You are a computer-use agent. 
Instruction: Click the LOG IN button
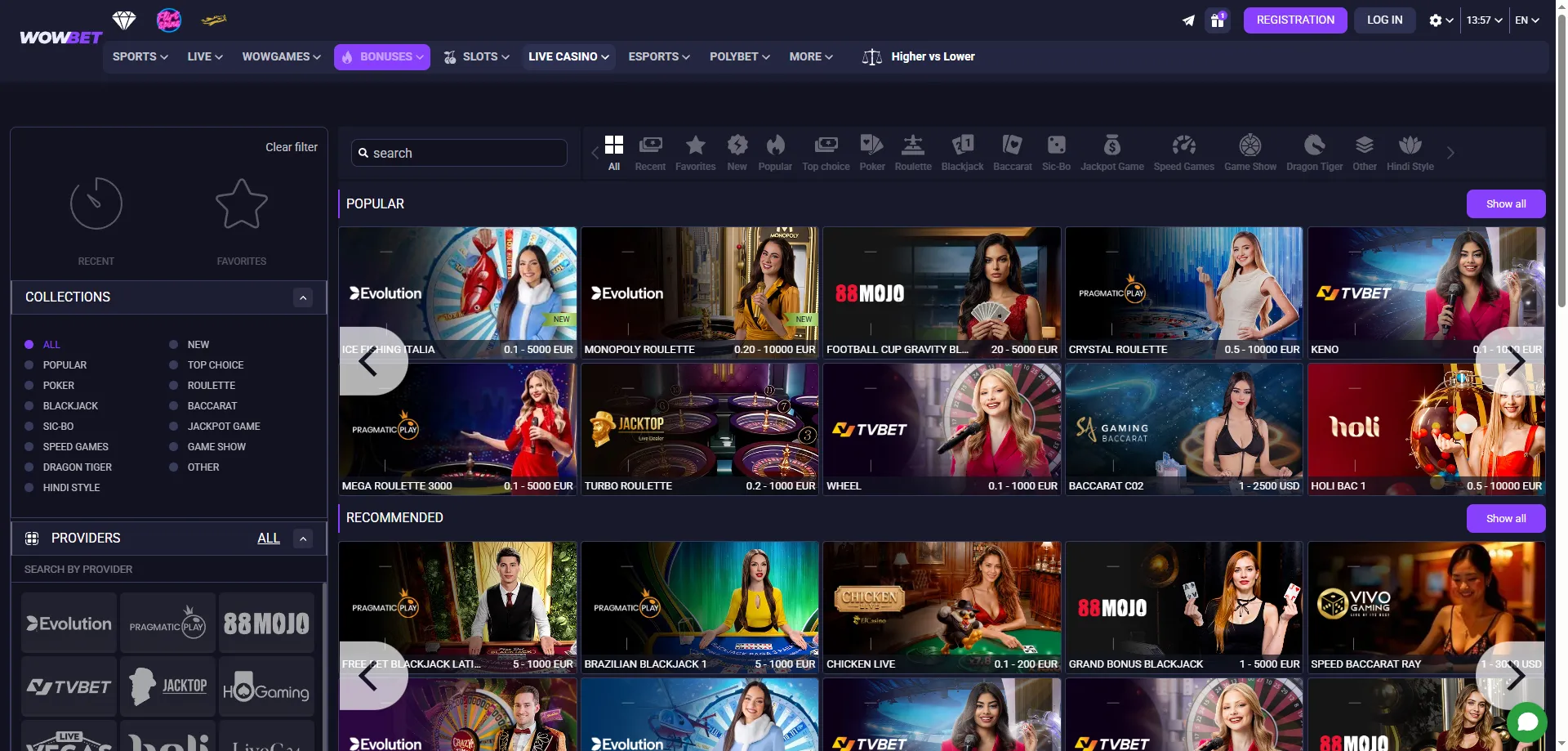point(1385,20)
